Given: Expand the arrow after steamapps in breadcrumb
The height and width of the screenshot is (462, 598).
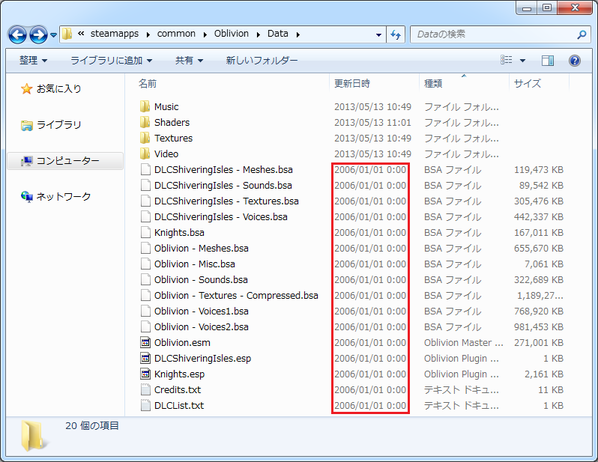Looking at the screenshot, I should point(148,35).
